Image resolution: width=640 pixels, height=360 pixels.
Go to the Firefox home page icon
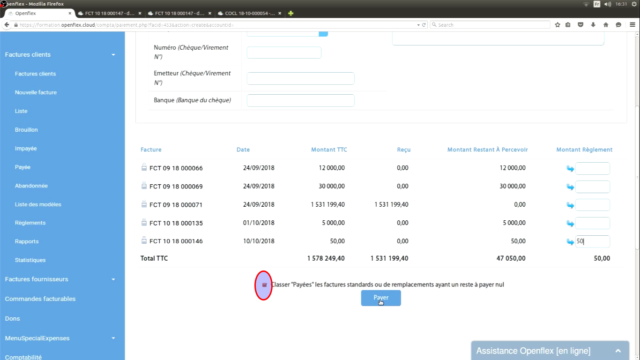tap(606, 25)
